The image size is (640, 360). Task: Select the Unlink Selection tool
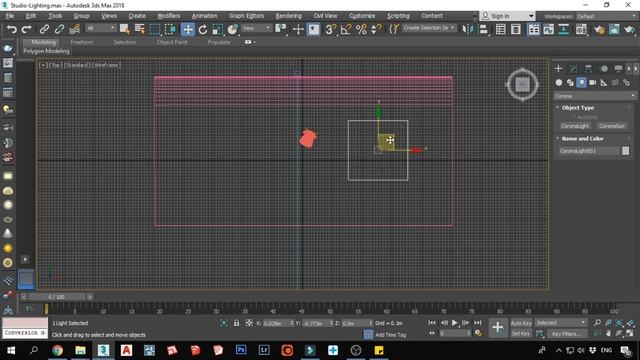pyautogui.click(x=59, y=29)
